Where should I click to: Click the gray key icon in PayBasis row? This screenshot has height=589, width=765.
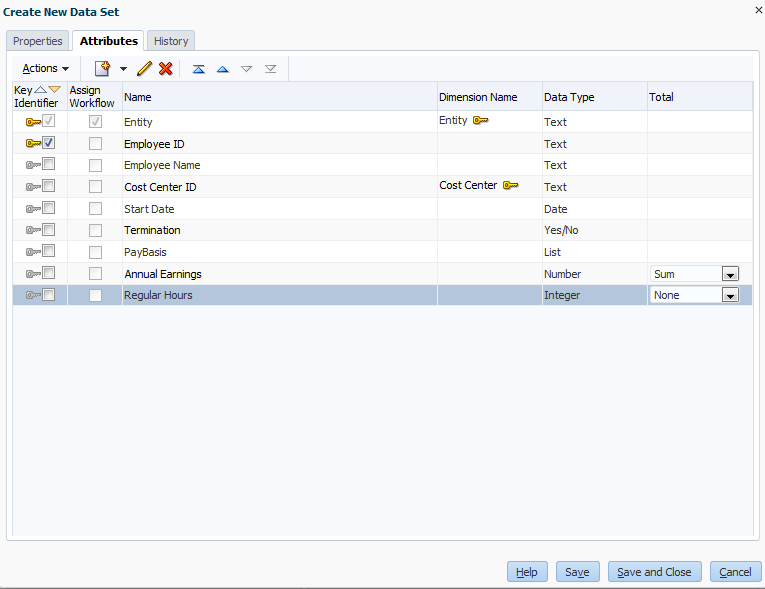[x=33, y=252]
